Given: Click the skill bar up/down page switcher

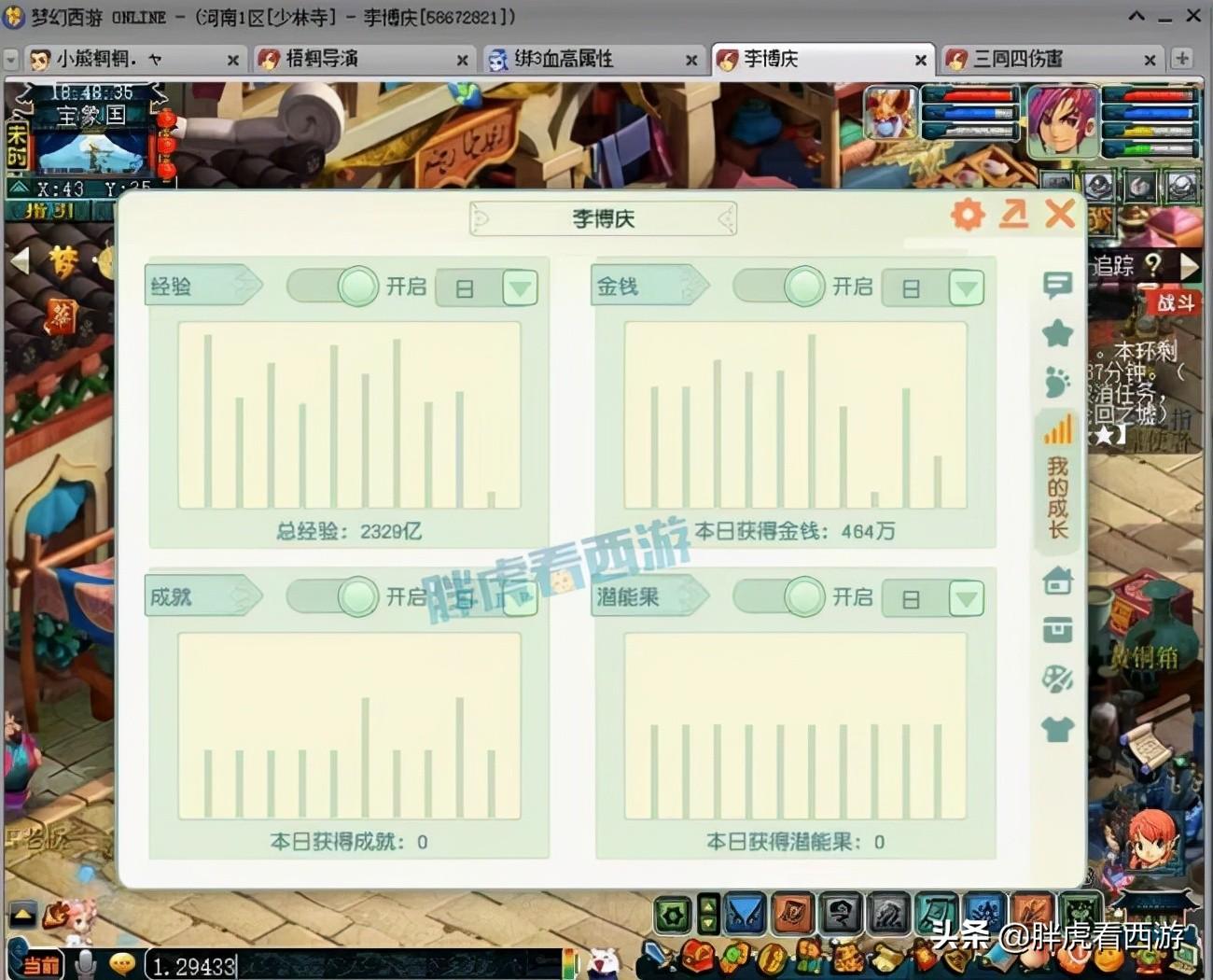Looking at the screenshot, I should pyautogui.click(x=708, y=915).
